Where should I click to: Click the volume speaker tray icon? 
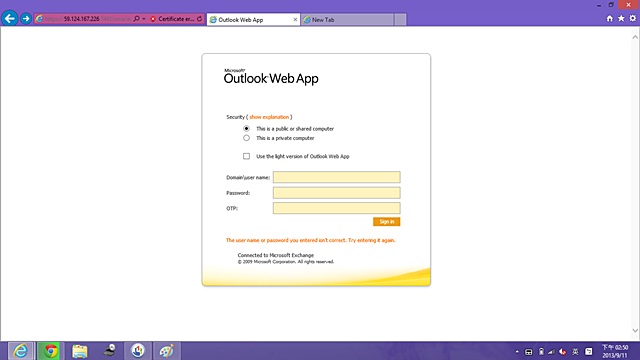click(563, 351)
